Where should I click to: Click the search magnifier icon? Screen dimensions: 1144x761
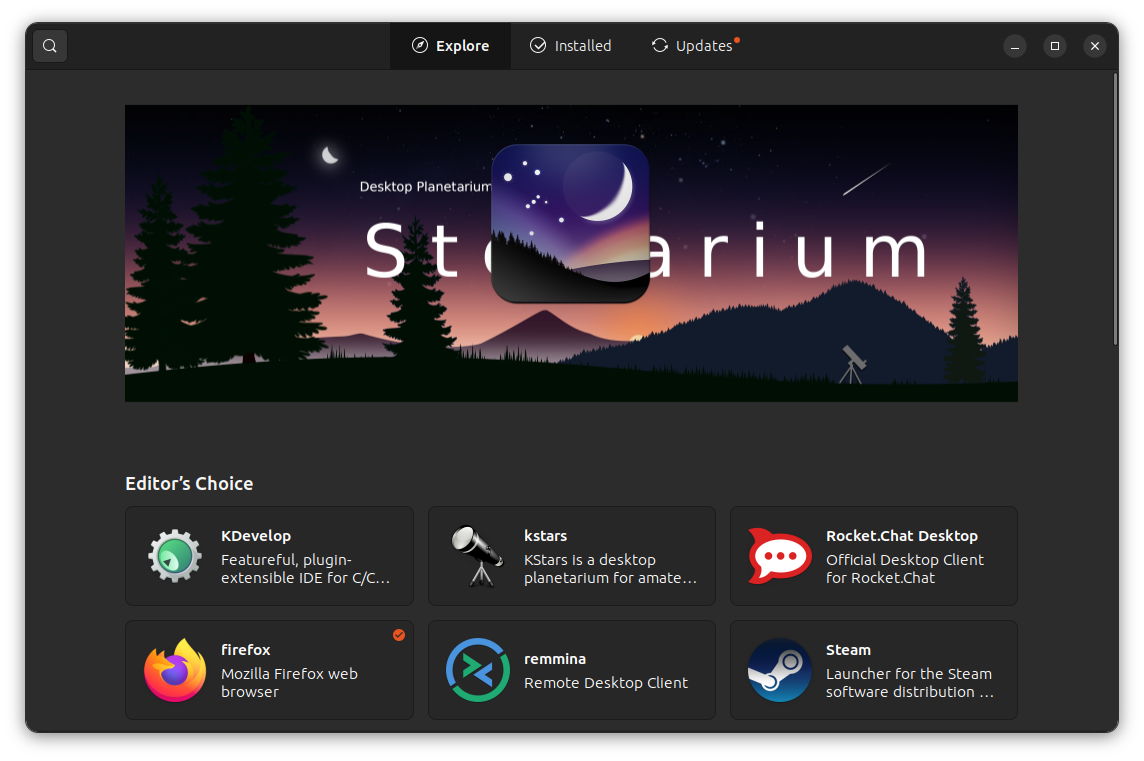(50, 46)
